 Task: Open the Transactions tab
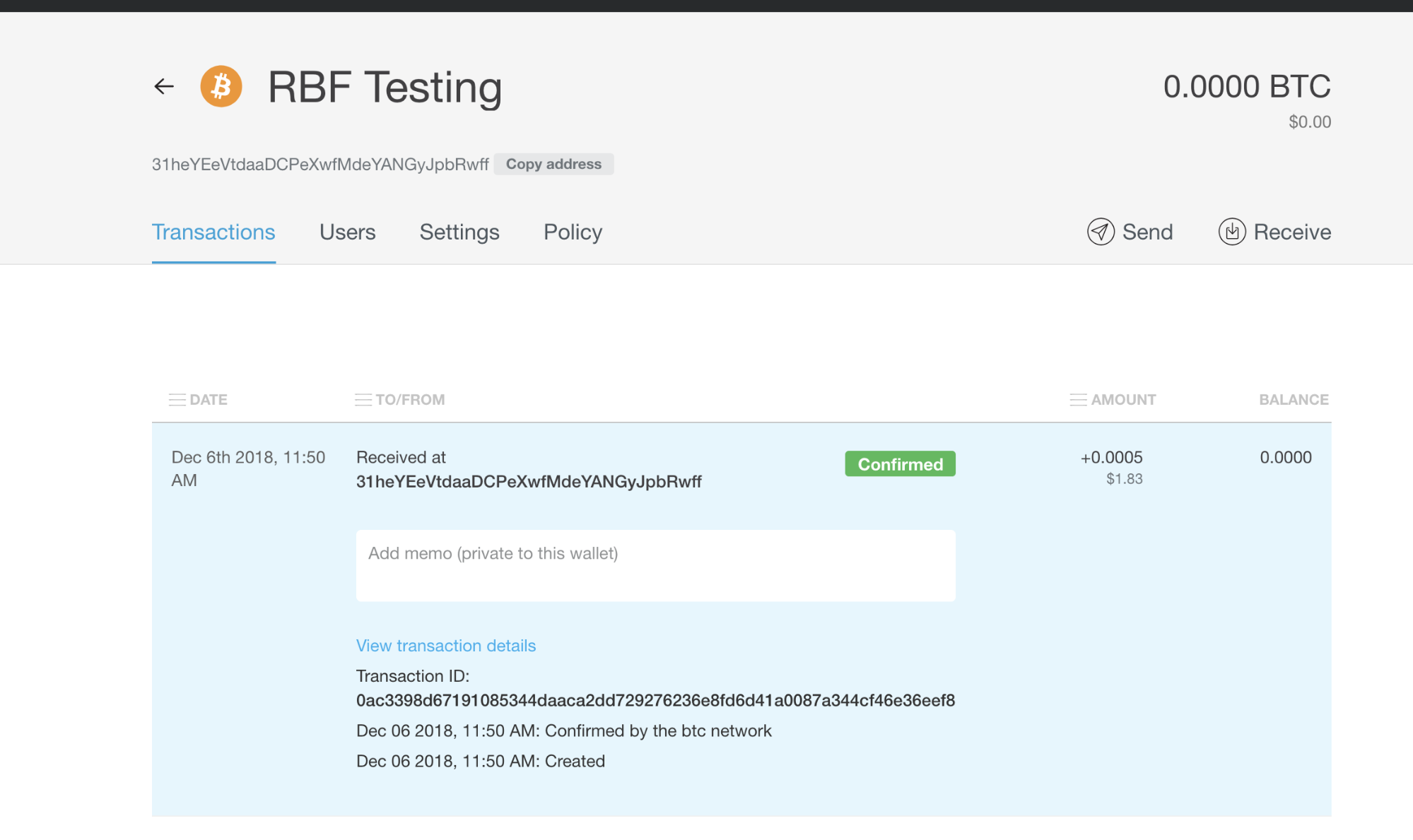click(x=213, y=232)
